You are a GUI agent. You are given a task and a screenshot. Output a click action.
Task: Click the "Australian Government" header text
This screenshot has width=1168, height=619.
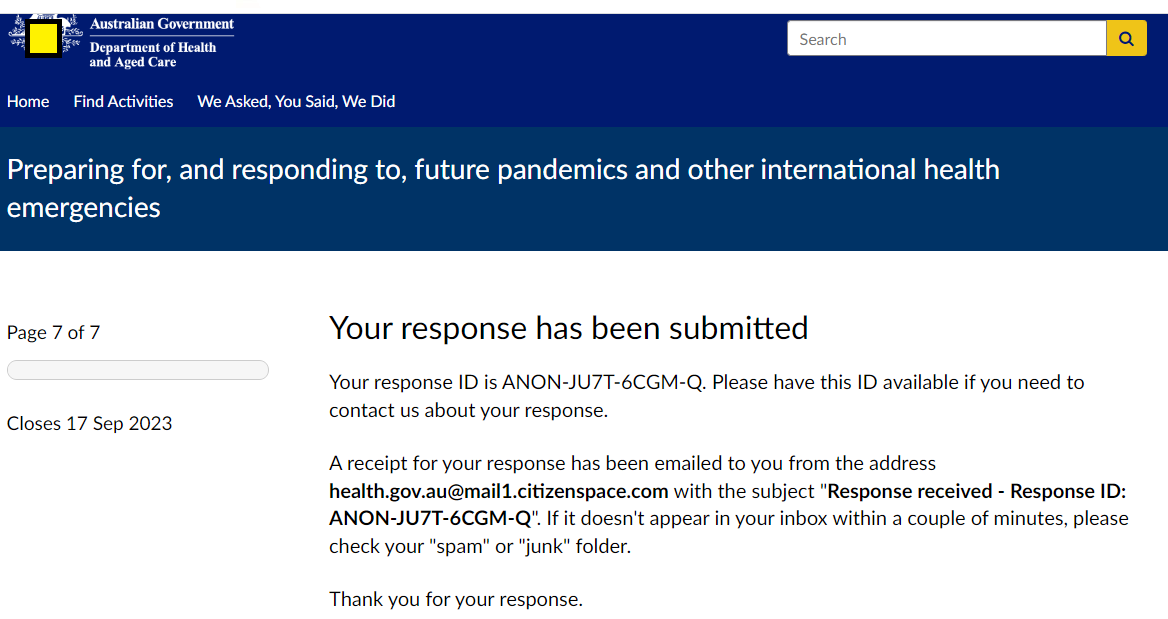coord(162,24)
